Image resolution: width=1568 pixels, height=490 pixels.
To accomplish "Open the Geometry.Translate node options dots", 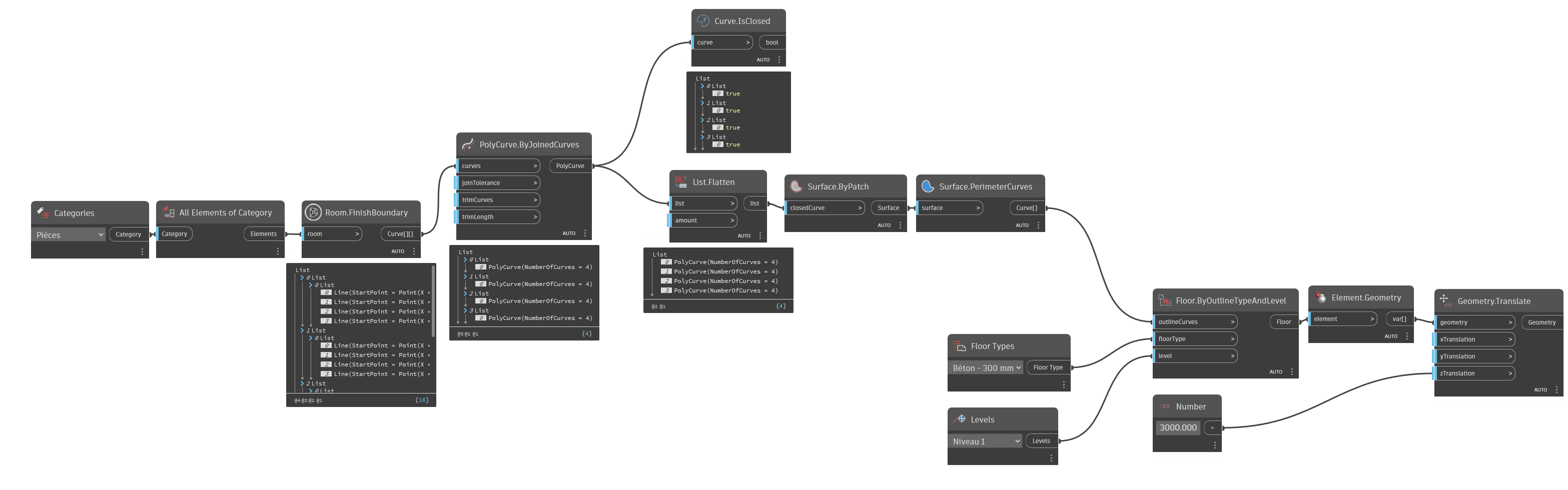I will click(x=1556, y=389).
